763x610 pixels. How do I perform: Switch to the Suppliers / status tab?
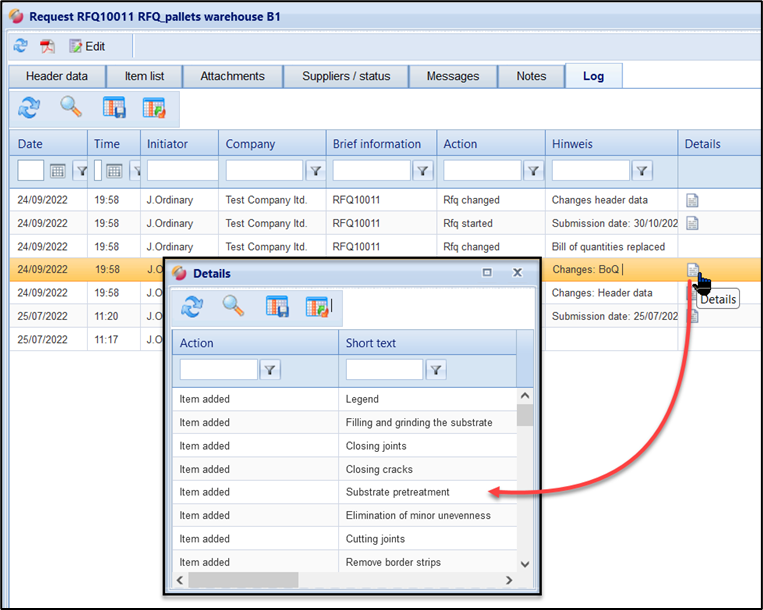(346, 76)
